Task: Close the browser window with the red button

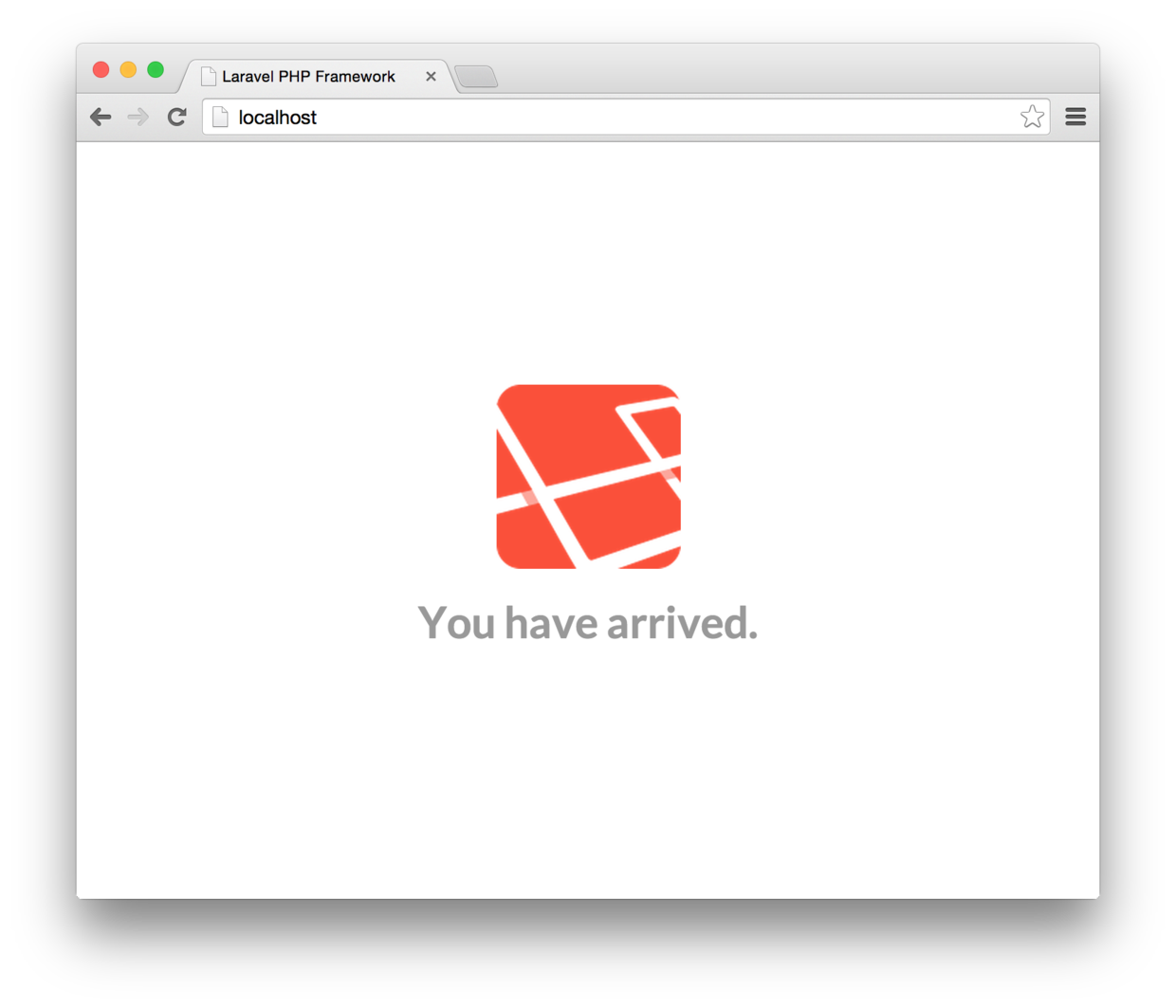Action: point(101,69)
